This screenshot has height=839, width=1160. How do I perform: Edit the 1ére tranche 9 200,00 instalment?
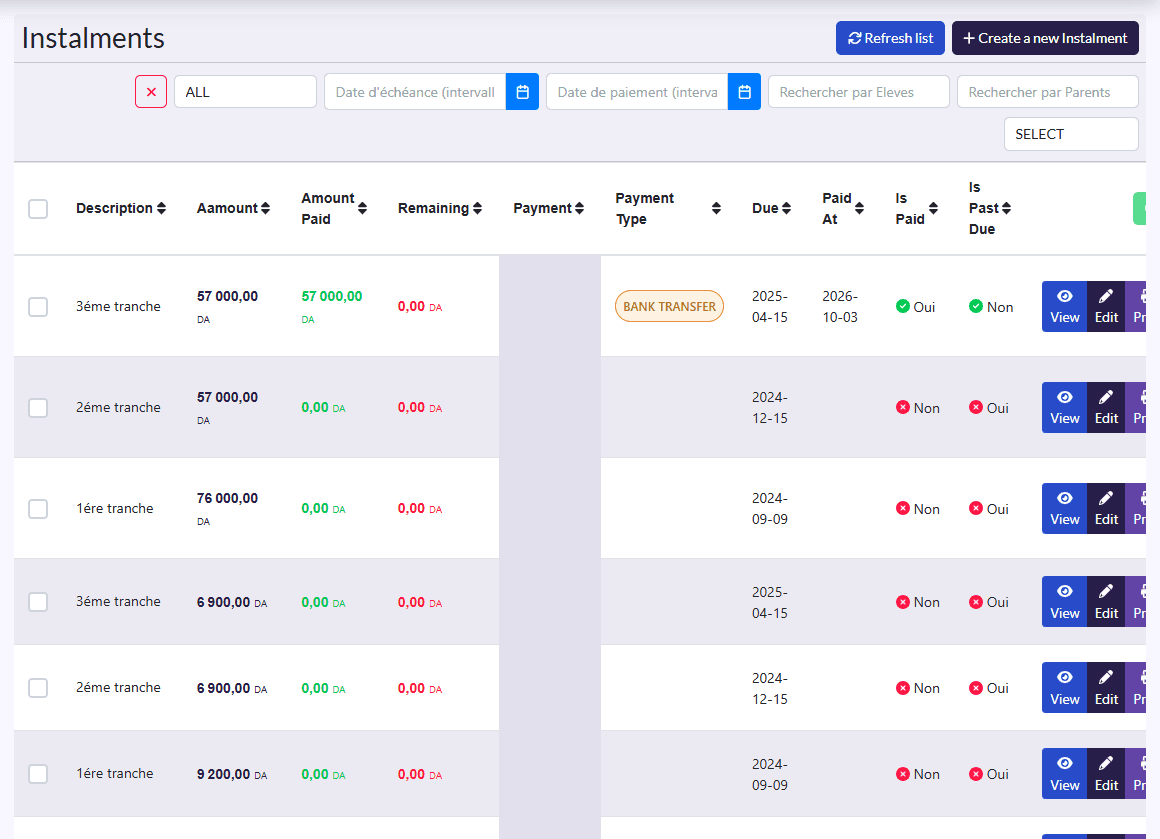(x=1106, y=774)
